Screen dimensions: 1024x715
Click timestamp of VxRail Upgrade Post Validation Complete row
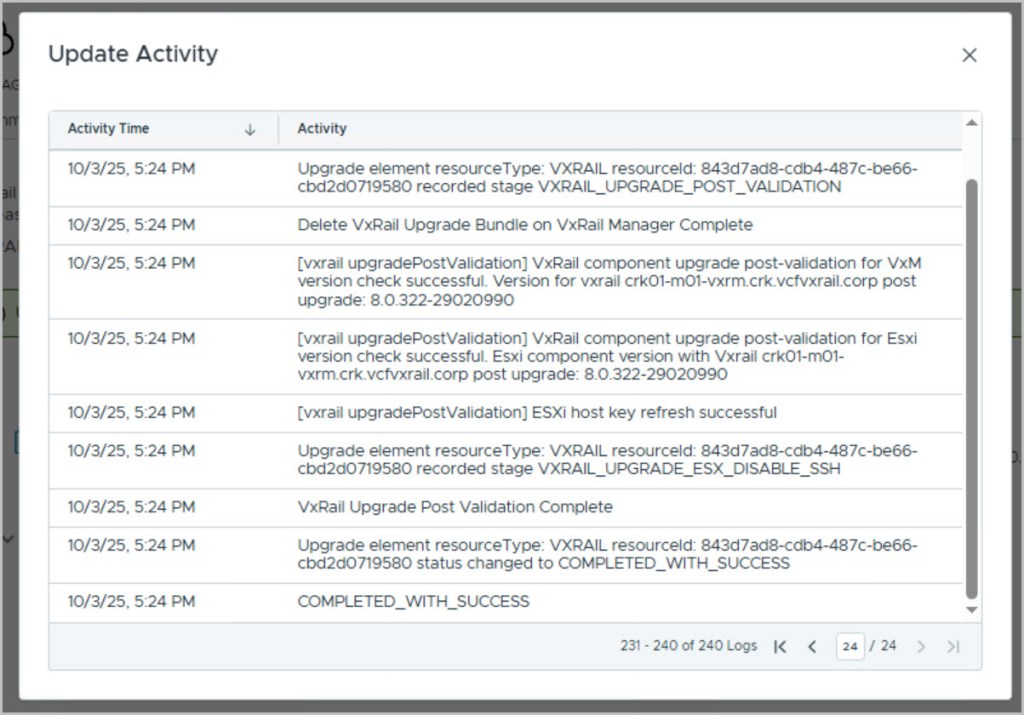coord(131,507)
